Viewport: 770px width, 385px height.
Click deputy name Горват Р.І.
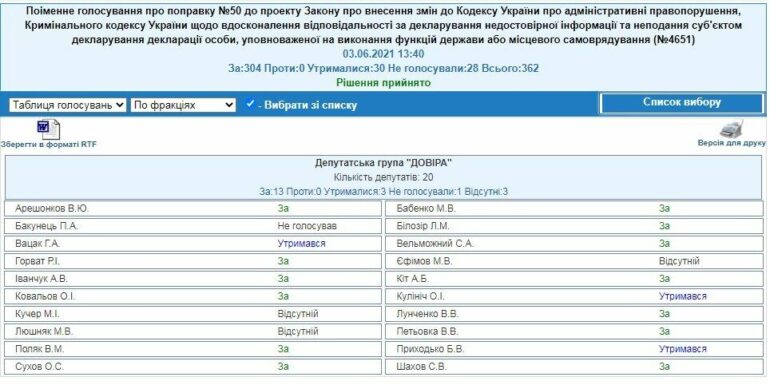pyautogui.click(x=37, y=261)
